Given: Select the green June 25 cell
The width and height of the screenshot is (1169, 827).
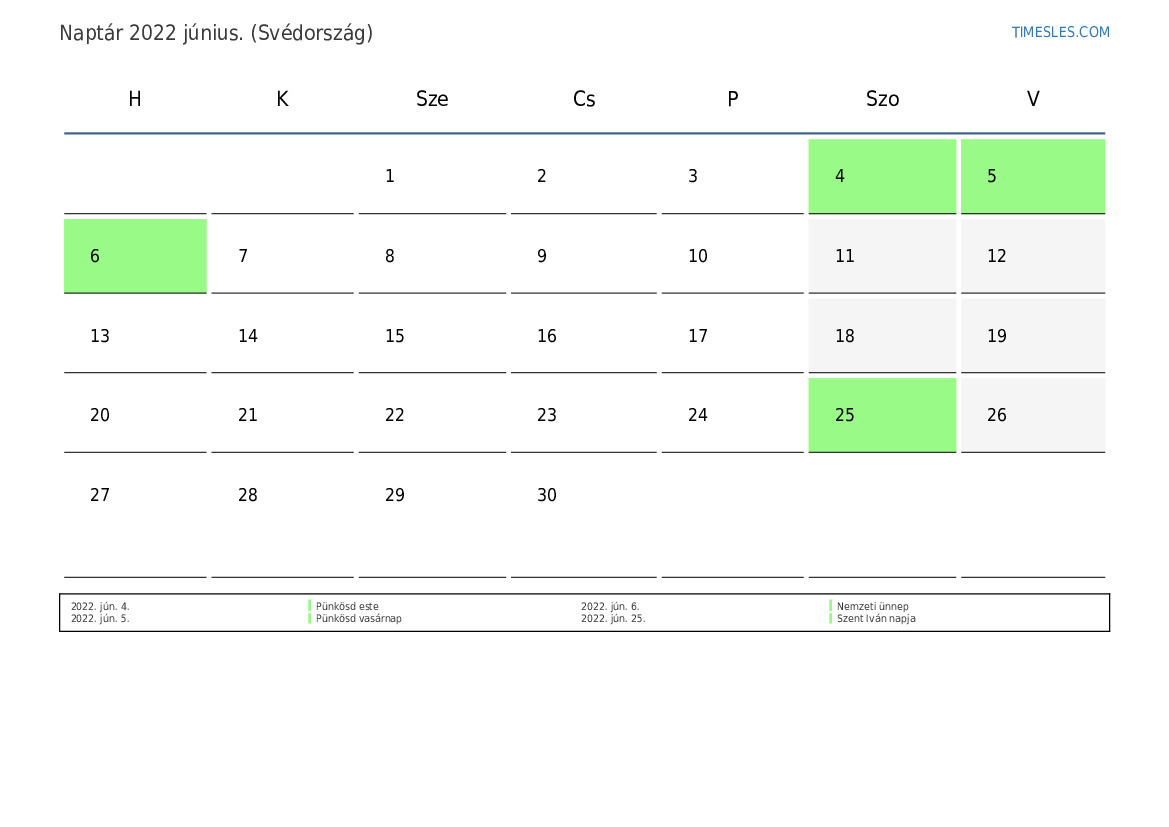Looking at the screenshot, I should pyautogui.click(x=881, y=415).
